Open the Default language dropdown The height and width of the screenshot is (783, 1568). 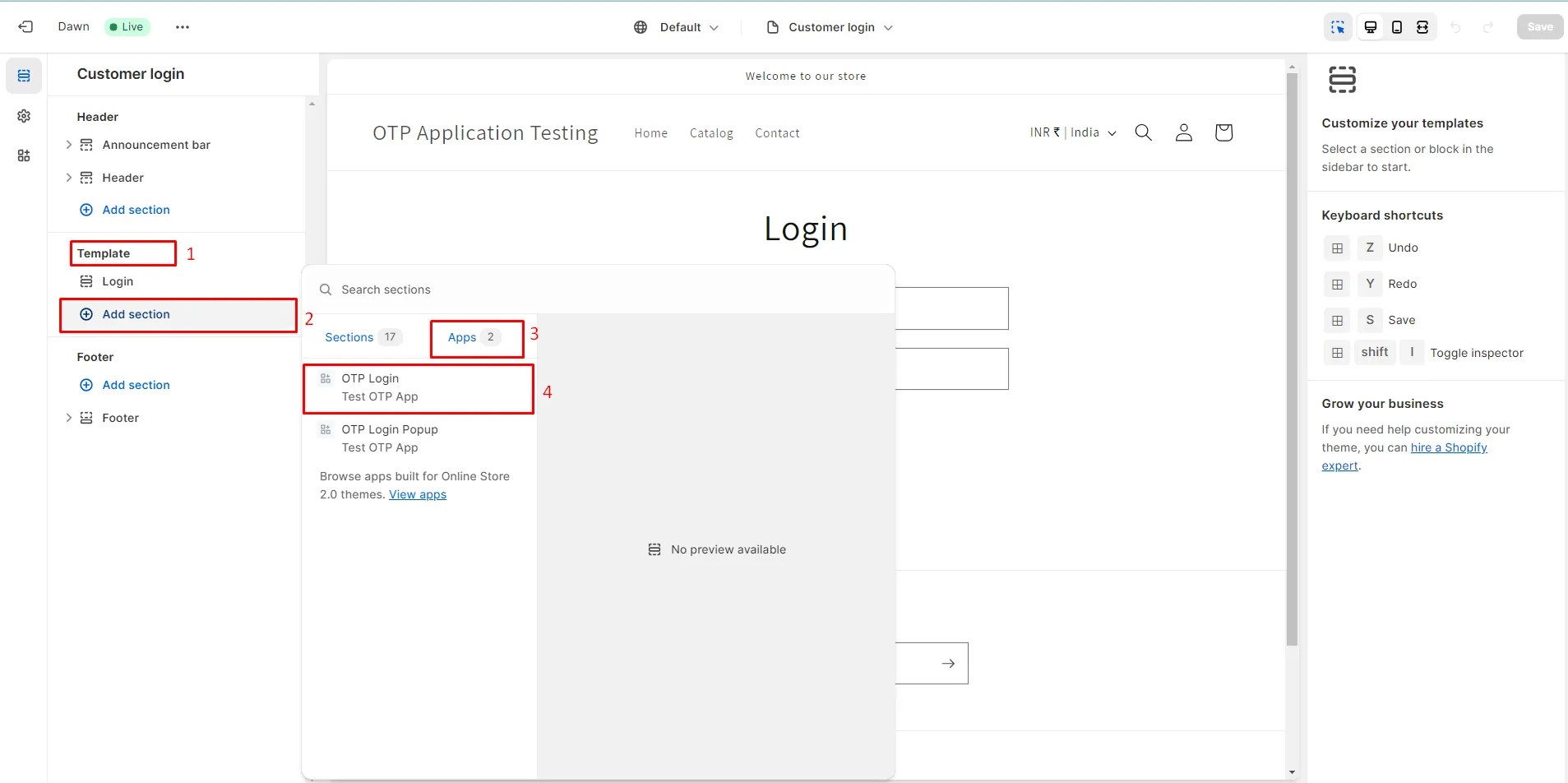tap(679, 26)
